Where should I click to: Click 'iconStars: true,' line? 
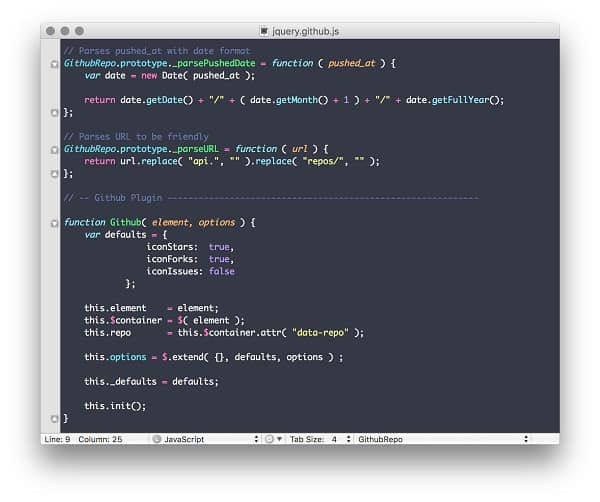(190, 247)
